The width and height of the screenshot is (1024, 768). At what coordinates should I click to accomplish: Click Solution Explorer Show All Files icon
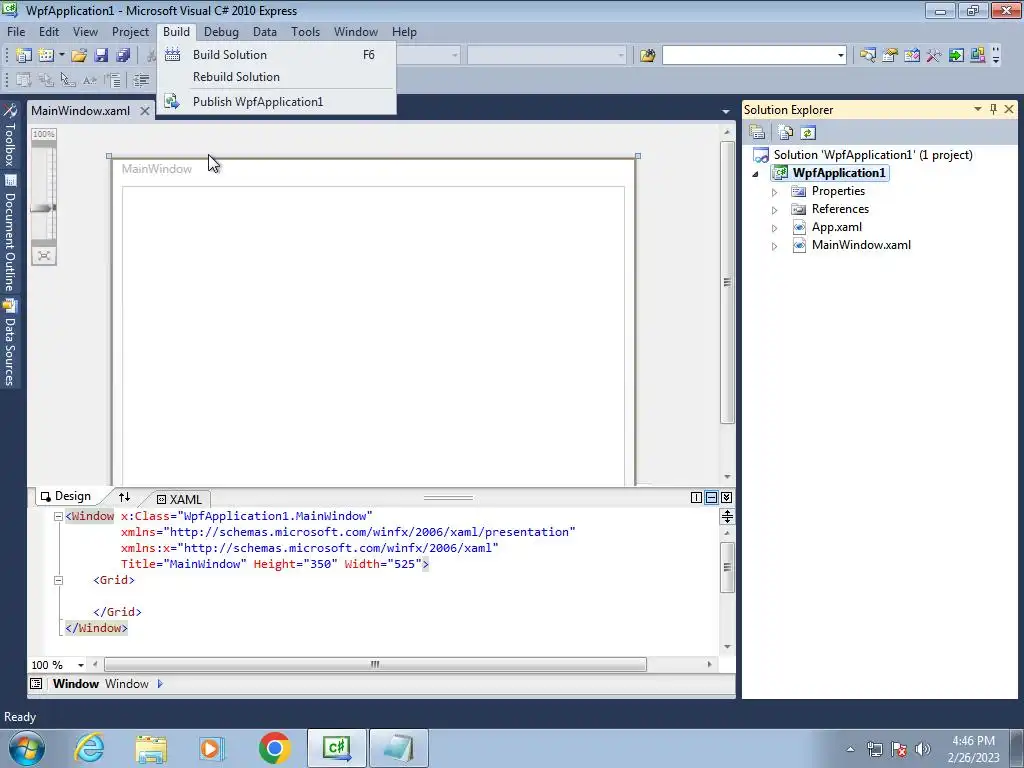[x=785, y=133]
